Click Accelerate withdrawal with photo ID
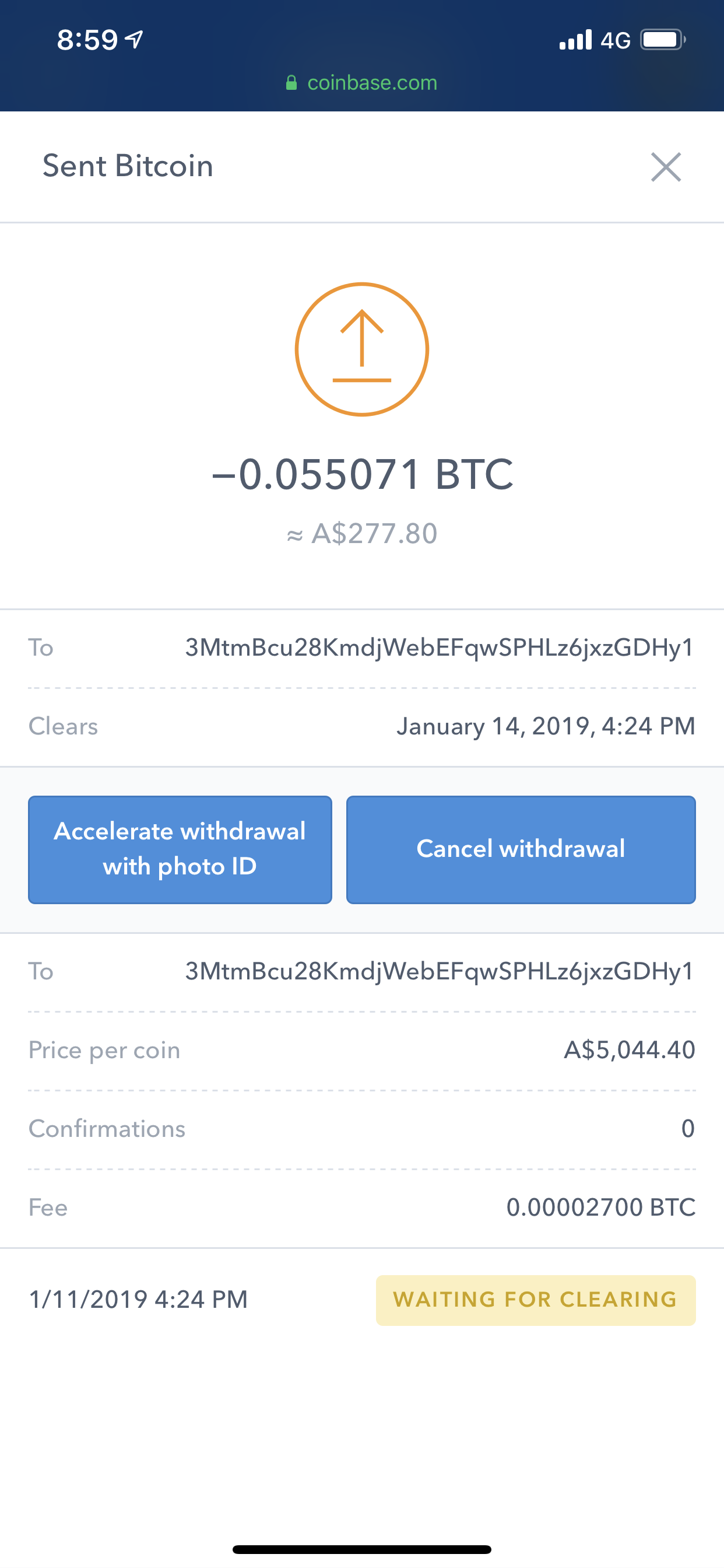 coord(180,850)
